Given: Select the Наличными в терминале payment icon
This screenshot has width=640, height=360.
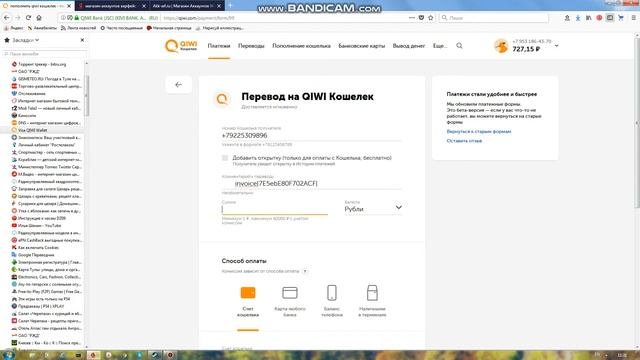Looking at the screenshot, I should 372,293.
